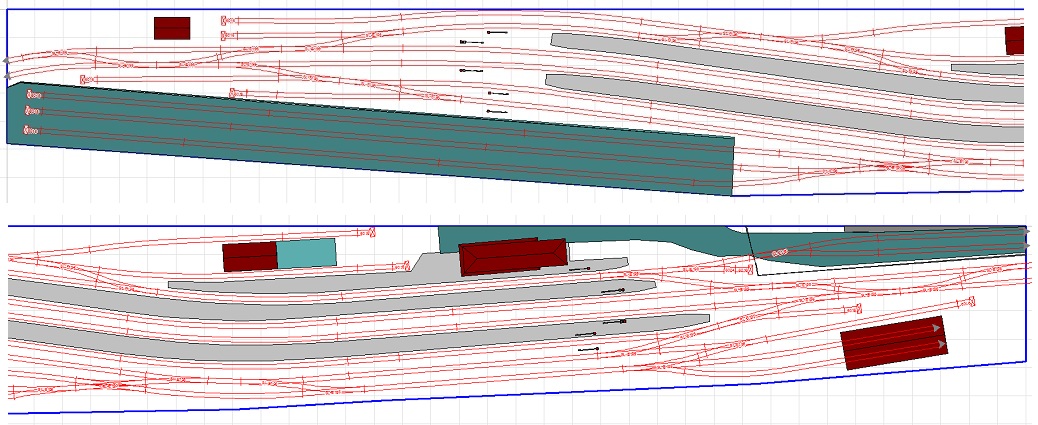Select the buffer stop right of the light teal block
The height and width of the screenshot is (425, 1038).
403,266
